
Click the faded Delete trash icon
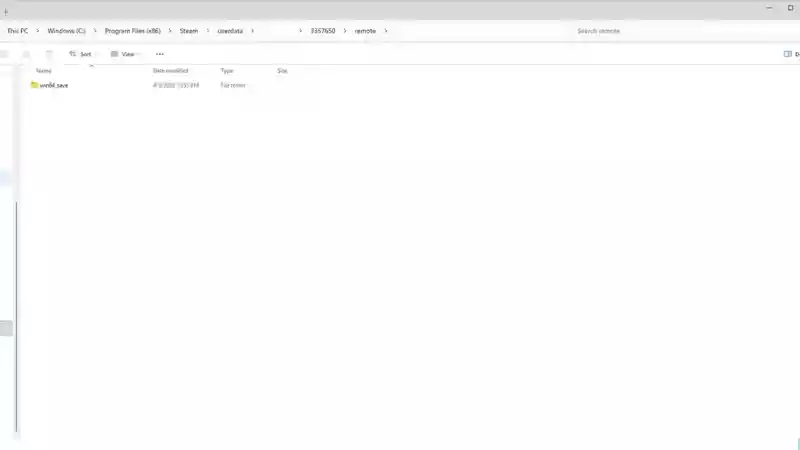tap(49, 54)
